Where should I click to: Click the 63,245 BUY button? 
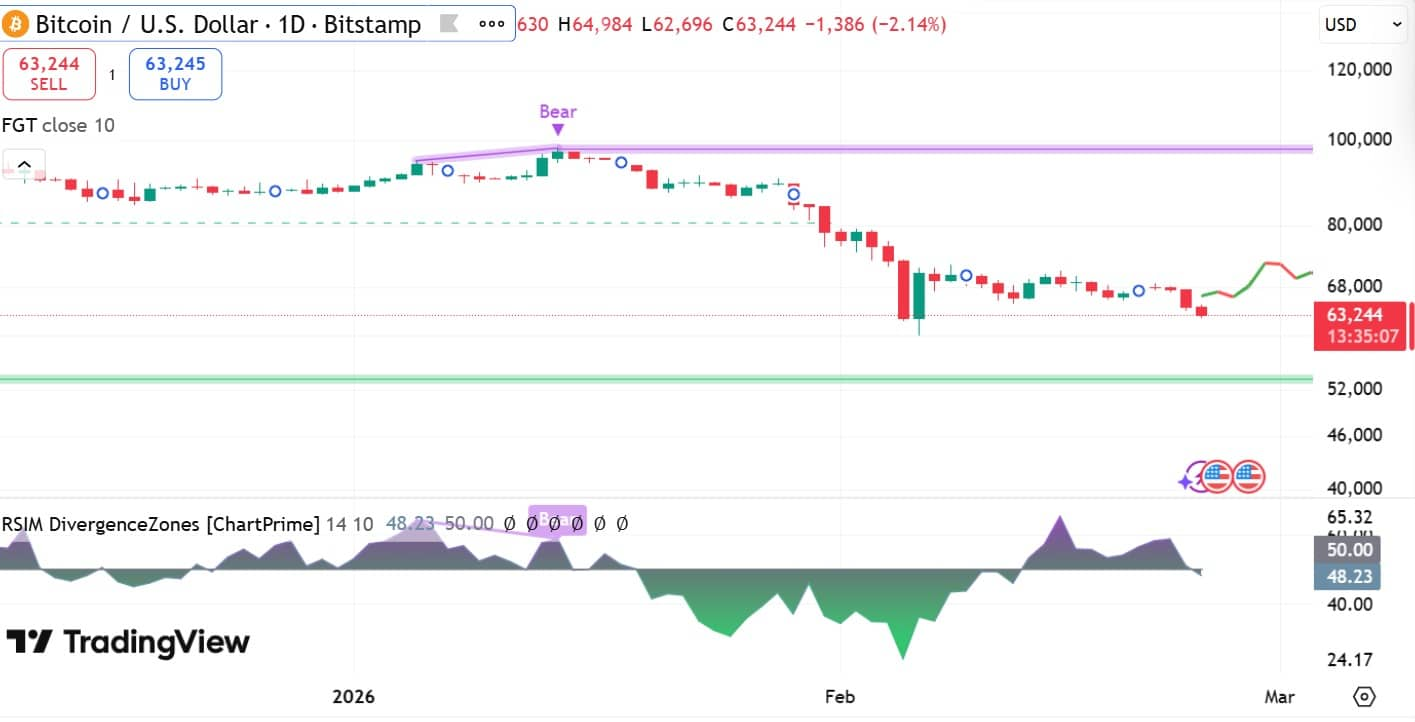pos(175,74)
